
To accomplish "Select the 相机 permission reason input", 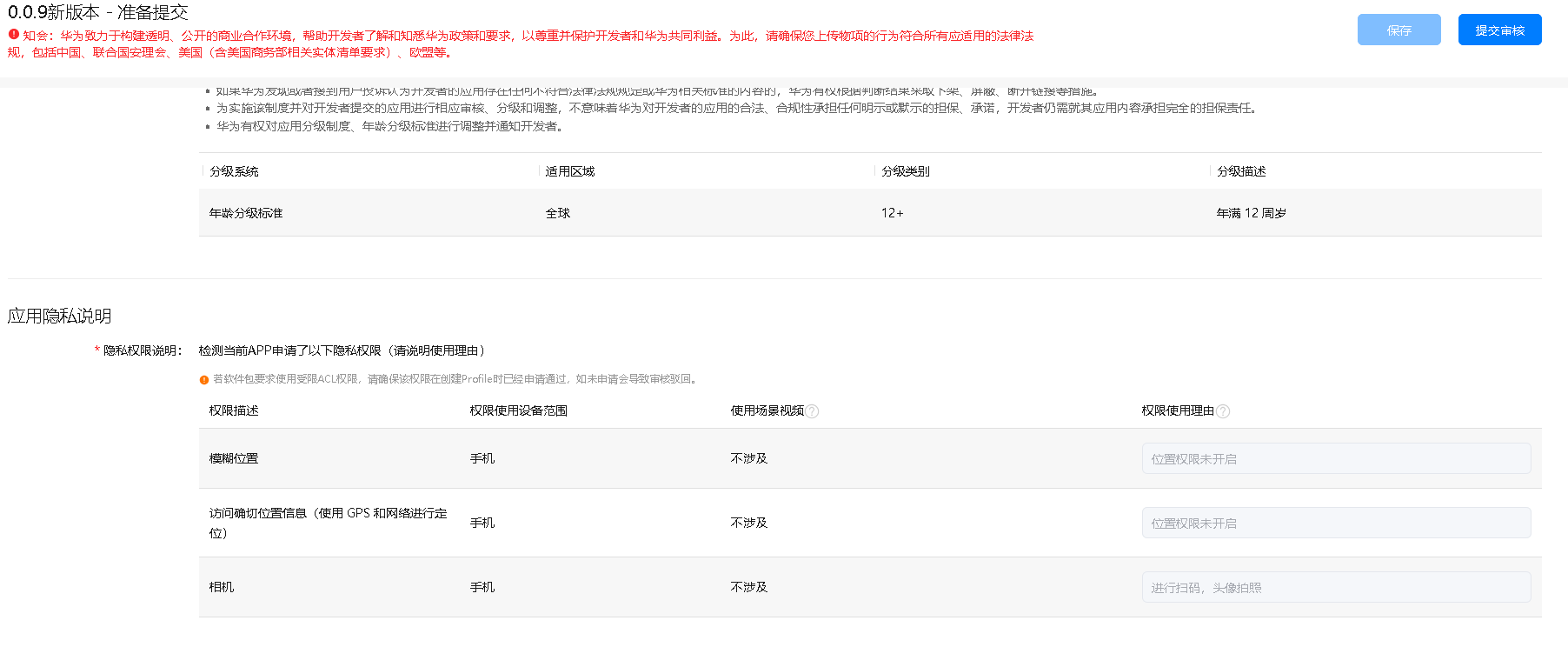I will [1335, 588].
